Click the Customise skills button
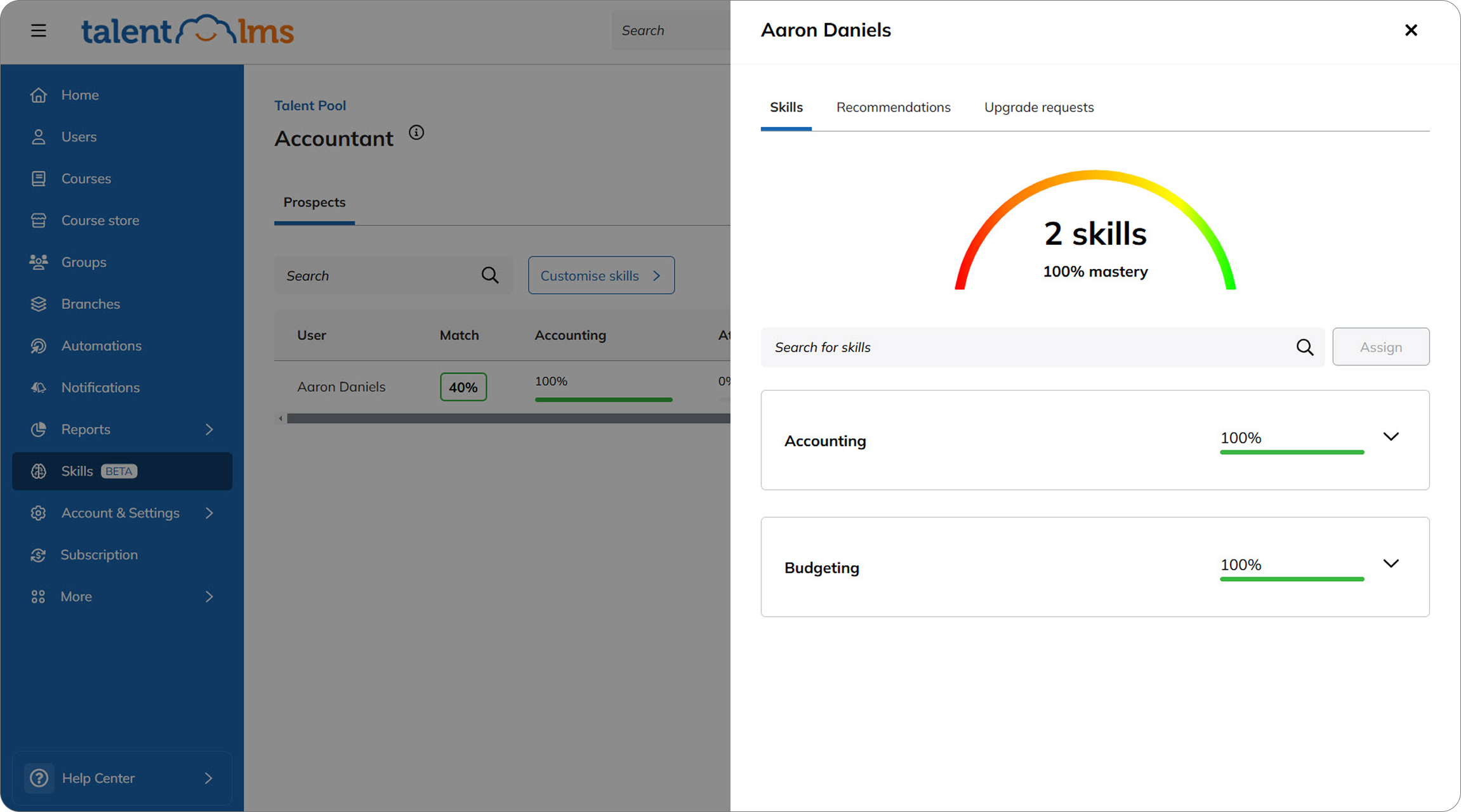The width and height of the screenshot is (1461, 812). [601, 275]
